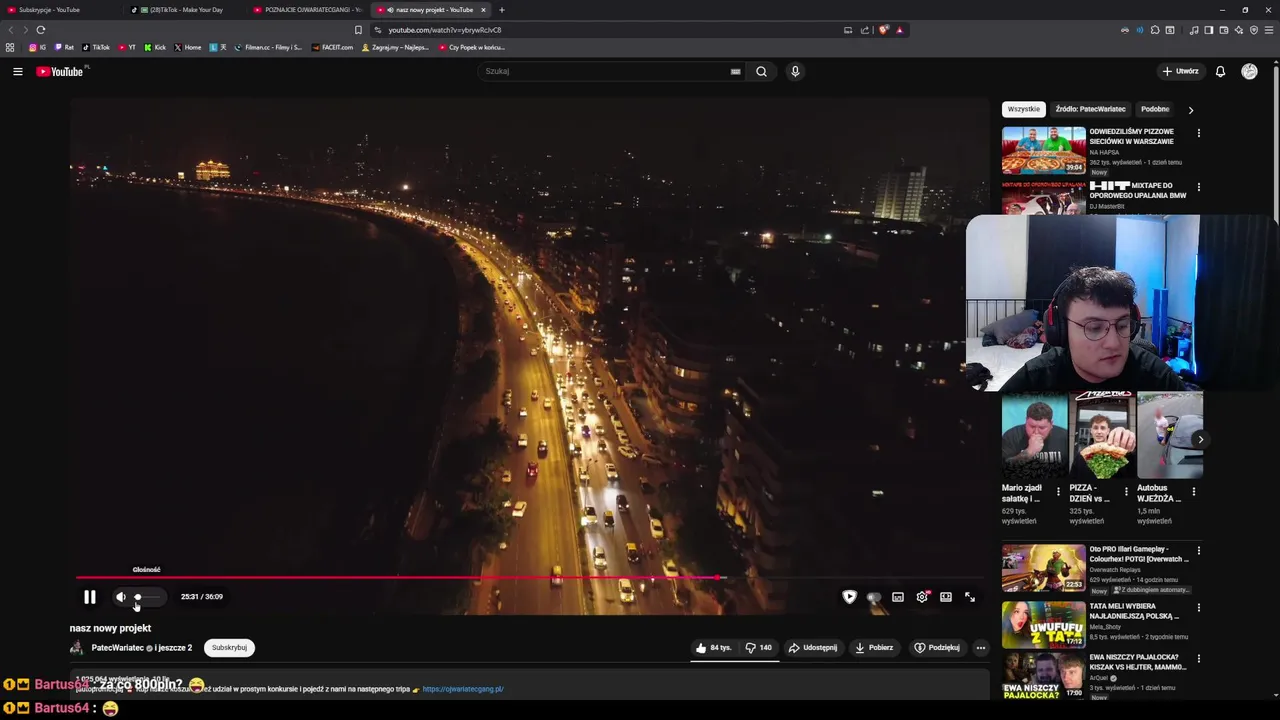Go back in browser history
The width and height of the screenshot is (1280, 720).
[11, 30]
